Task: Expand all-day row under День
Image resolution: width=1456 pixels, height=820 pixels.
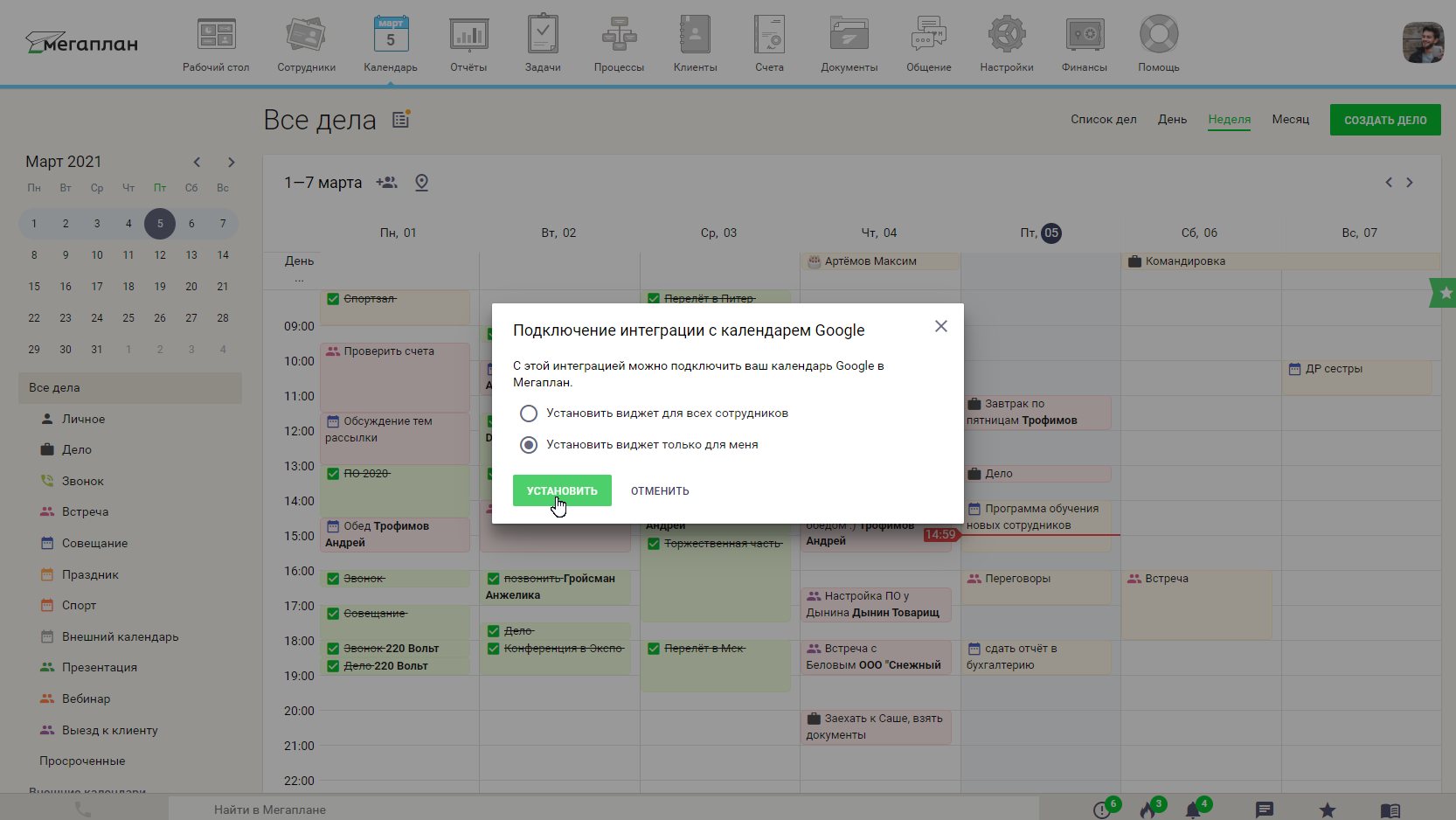Action: tap(300, 279)
